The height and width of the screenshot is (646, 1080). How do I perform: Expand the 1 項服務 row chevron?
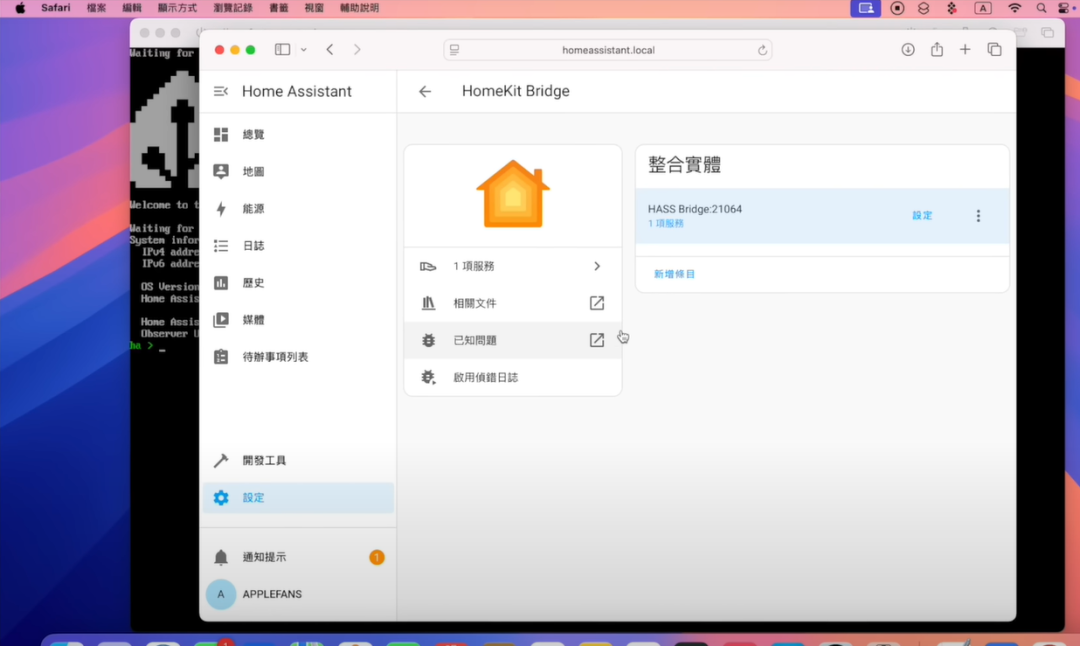tap(597, 266)
